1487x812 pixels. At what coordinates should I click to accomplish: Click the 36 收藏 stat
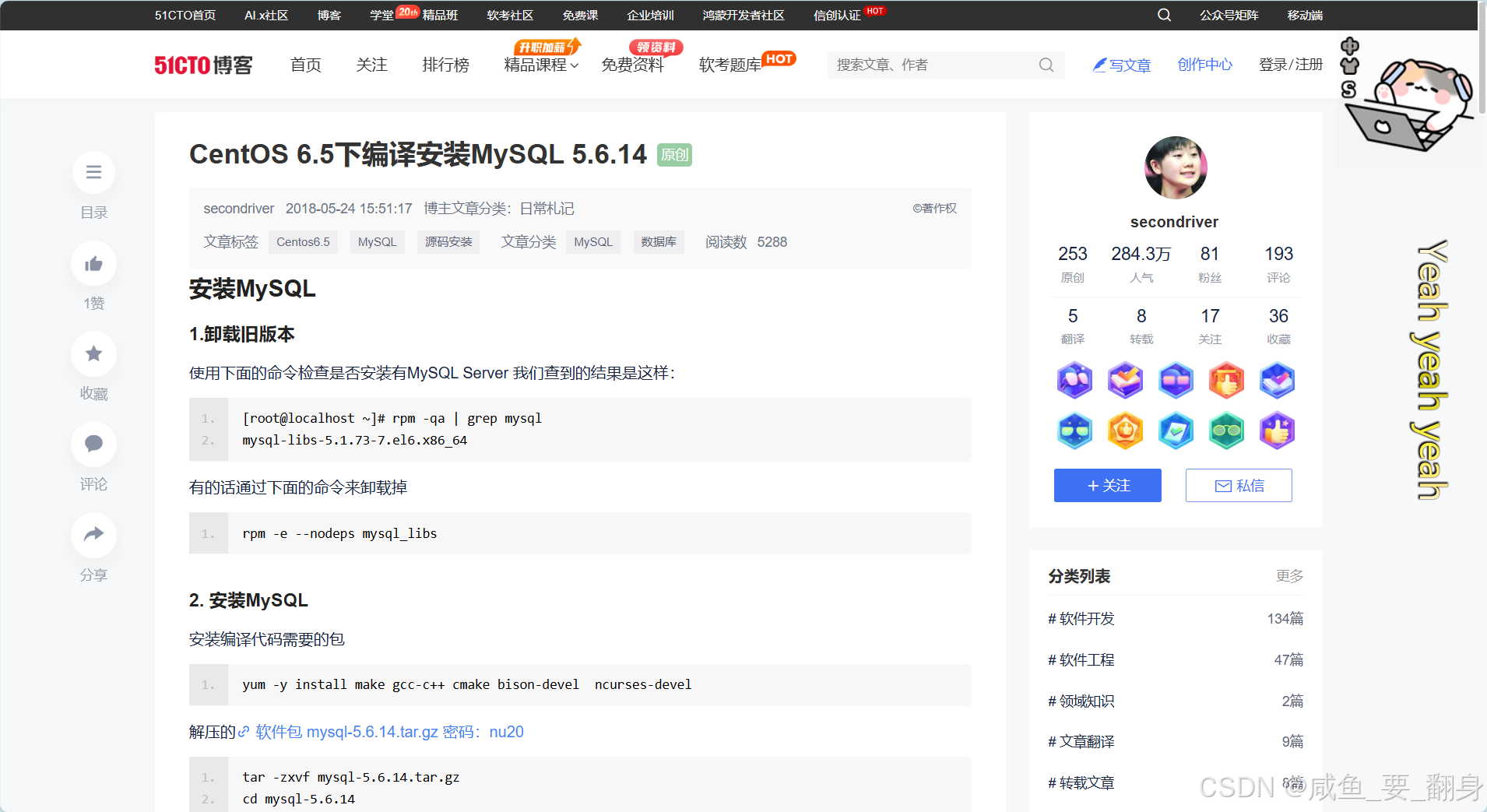[1278, 326]
